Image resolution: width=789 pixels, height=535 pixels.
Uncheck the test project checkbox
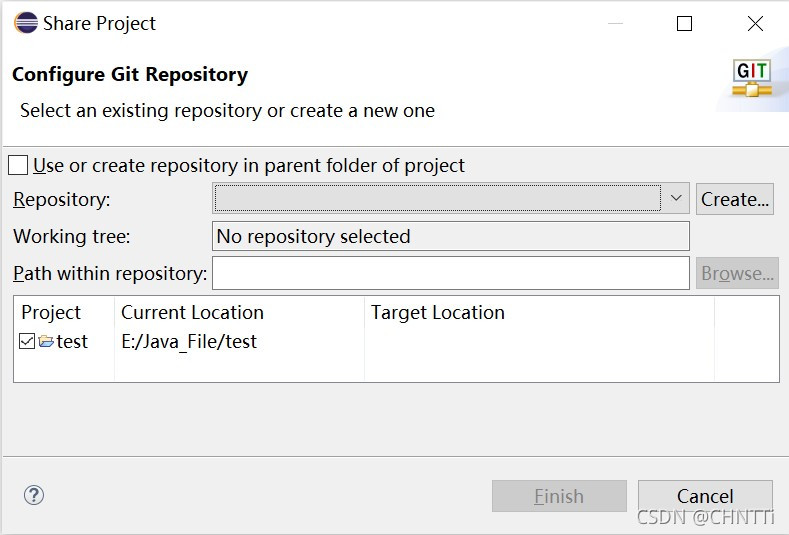click(27, 341)
